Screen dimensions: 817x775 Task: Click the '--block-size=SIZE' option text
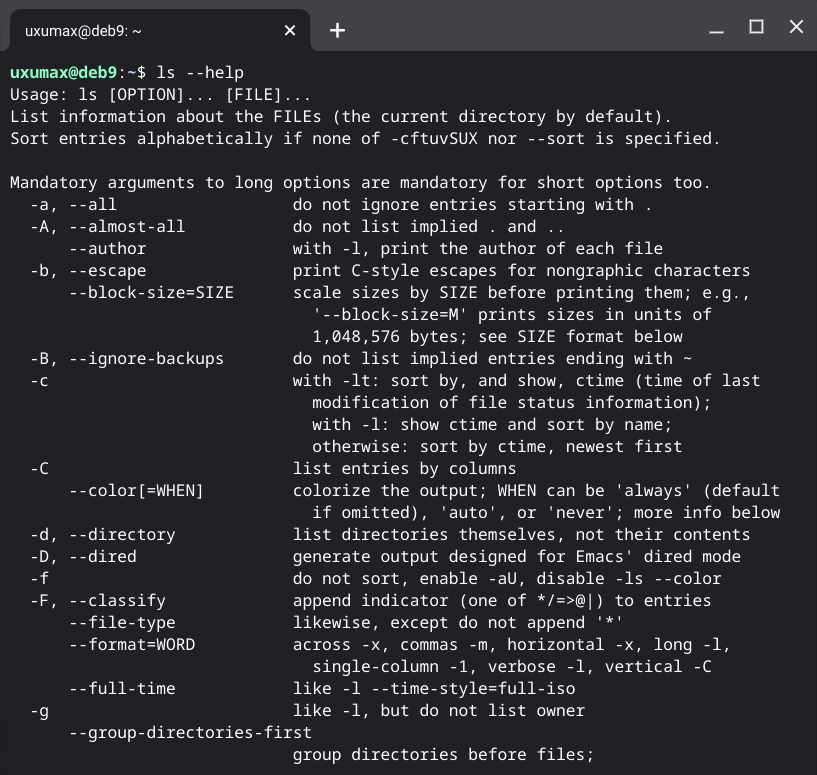coord(152,292)
